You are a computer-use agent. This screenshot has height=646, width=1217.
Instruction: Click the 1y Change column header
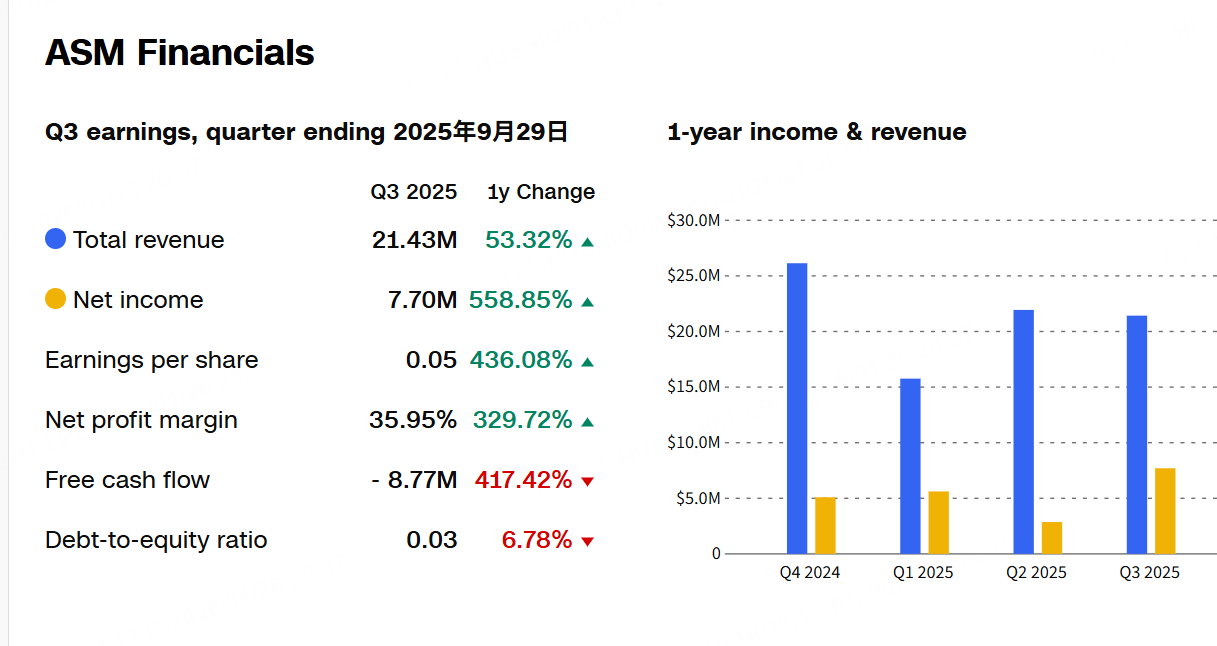click(x=541, y=192)
